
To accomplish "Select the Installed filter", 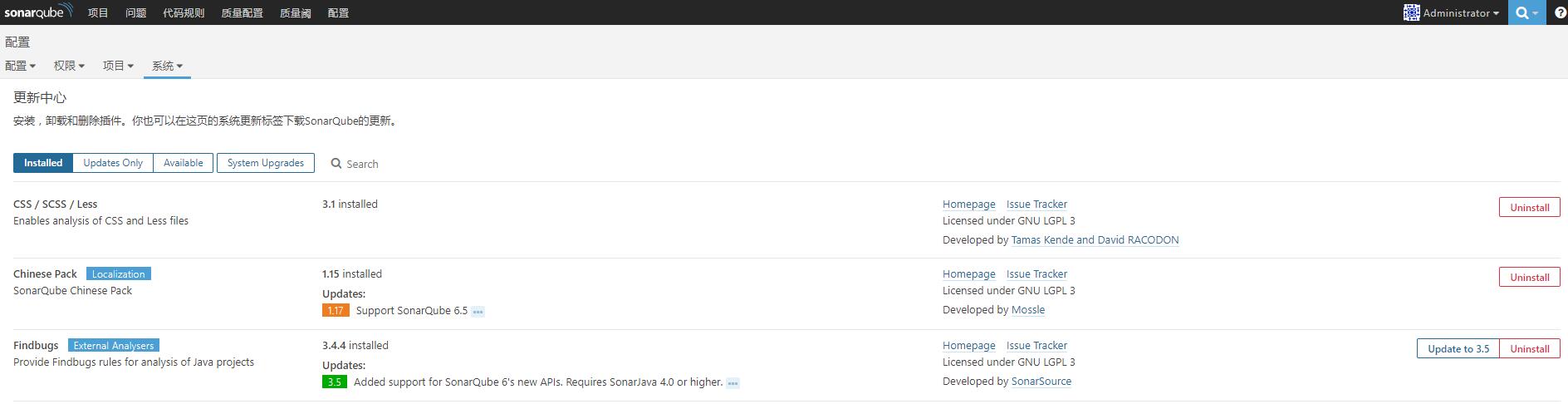I will 43,163.
